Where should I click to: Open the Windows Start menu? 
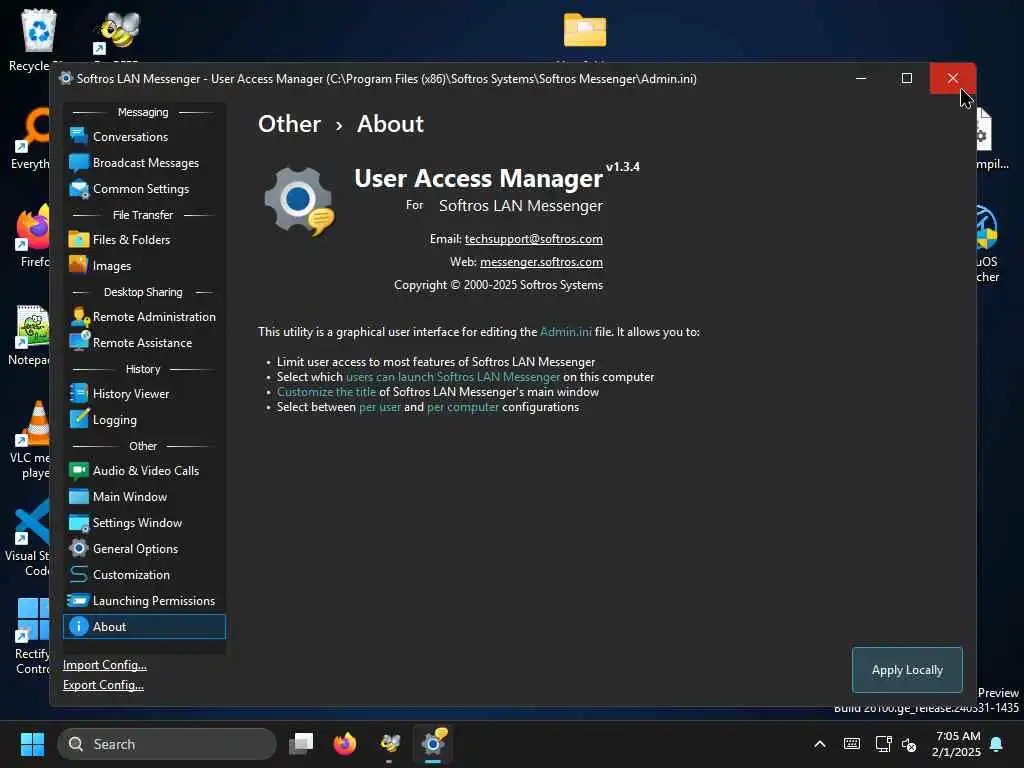point(32,744)
